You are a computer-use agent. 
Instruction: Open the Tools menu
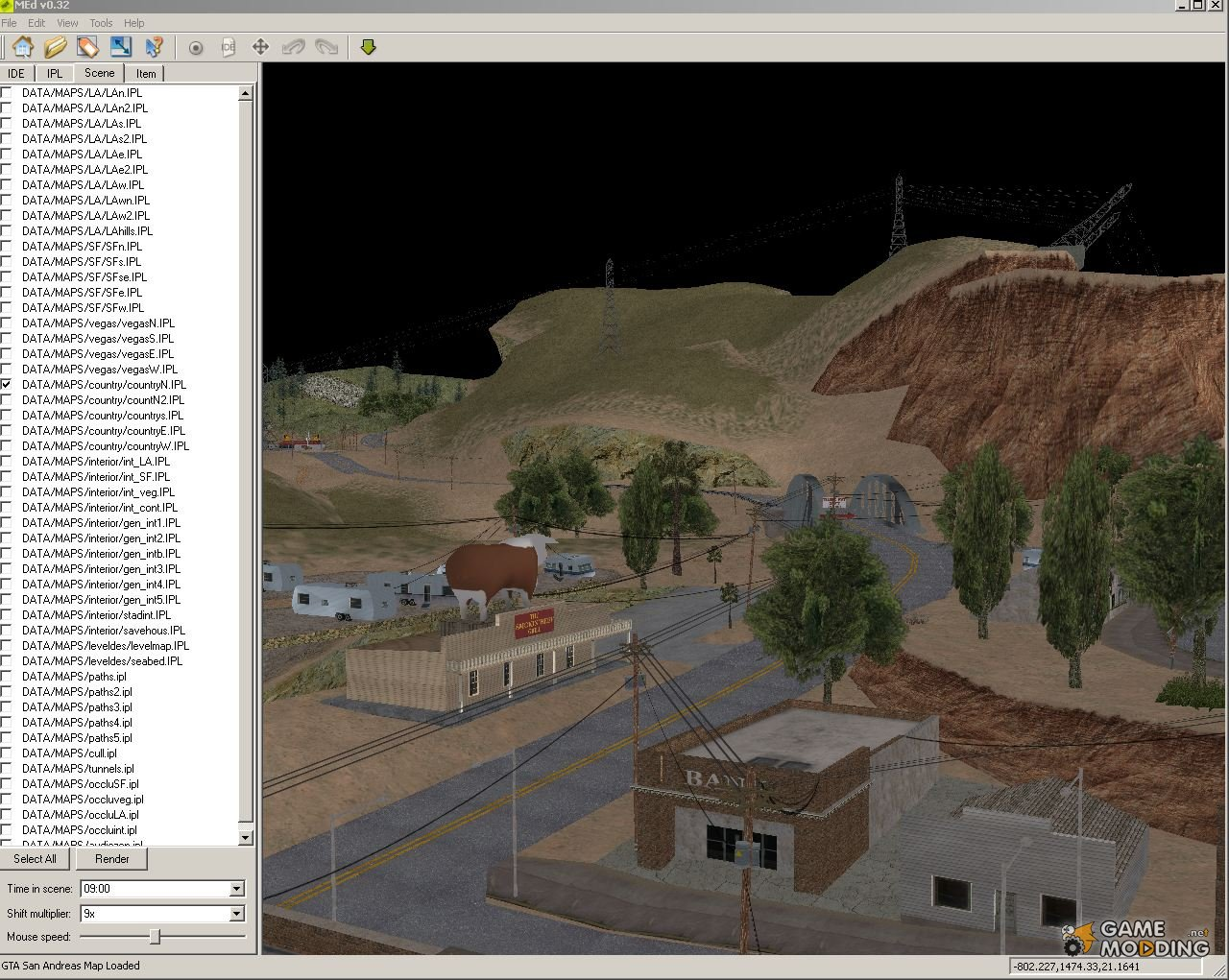click(101, 23)
